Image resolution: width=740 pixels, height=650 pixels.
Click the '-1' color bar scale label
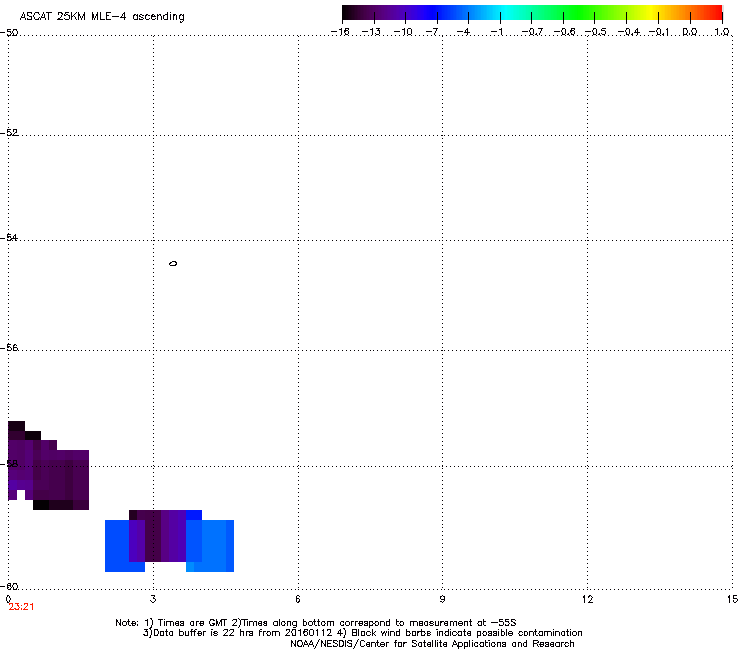[496, 32]
